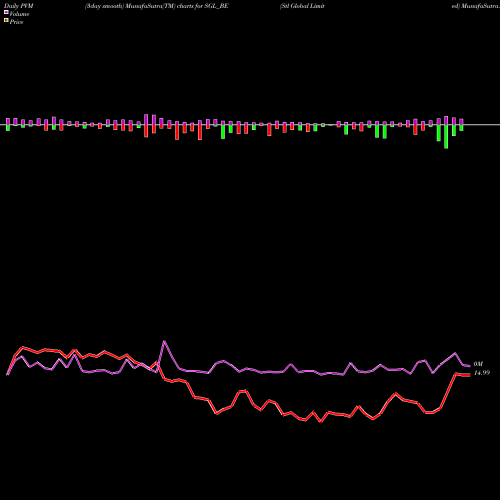Click the MunafaSutra charts for SGL_BE heading
This screenshot has height=500, width=500.
click(x=157, y=6)
